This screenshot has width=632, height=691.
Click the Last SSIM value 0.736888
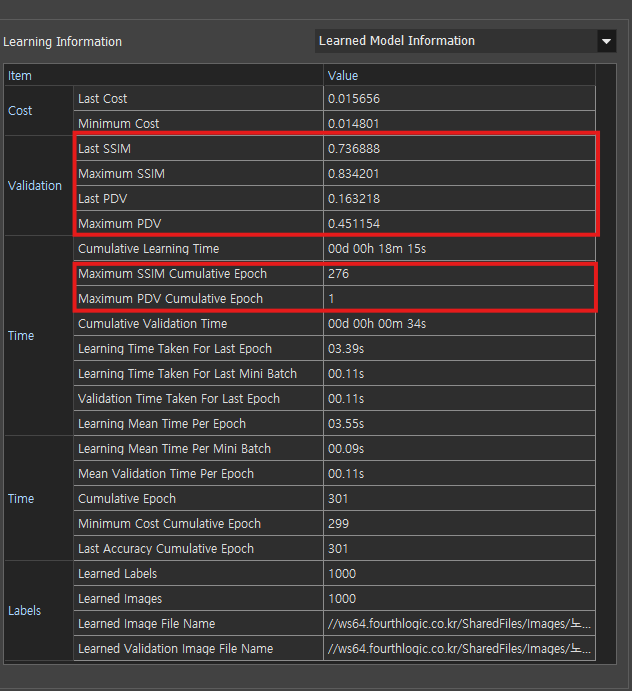click(x=354, y=149)
